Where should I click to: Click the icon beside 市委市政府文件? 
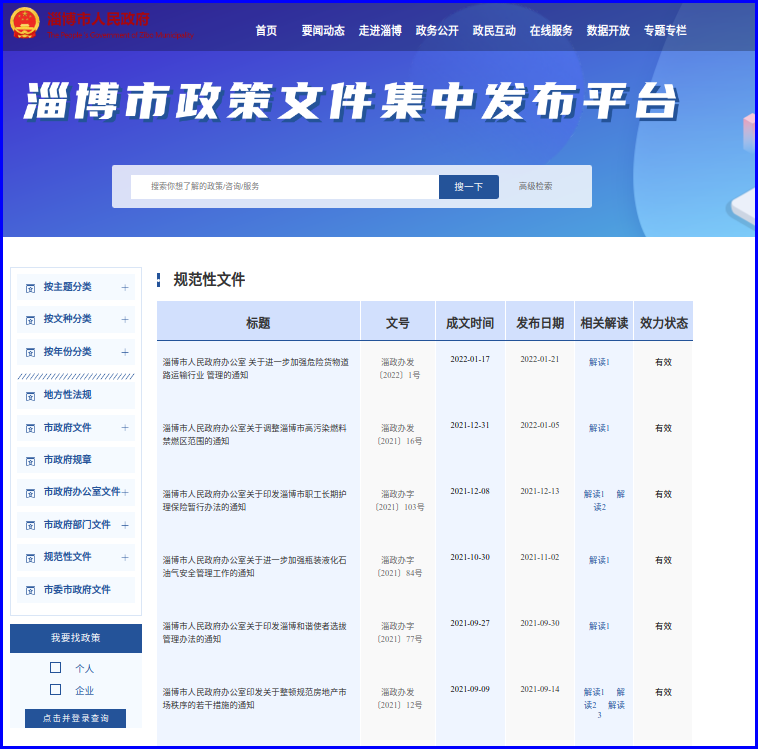tap(30, 591)
